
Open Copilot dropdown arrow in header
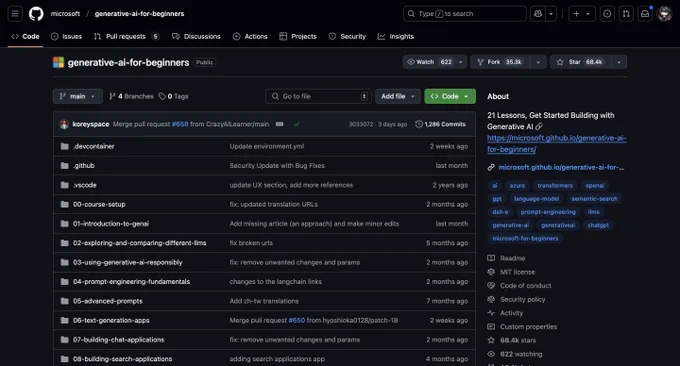point(551,14)
